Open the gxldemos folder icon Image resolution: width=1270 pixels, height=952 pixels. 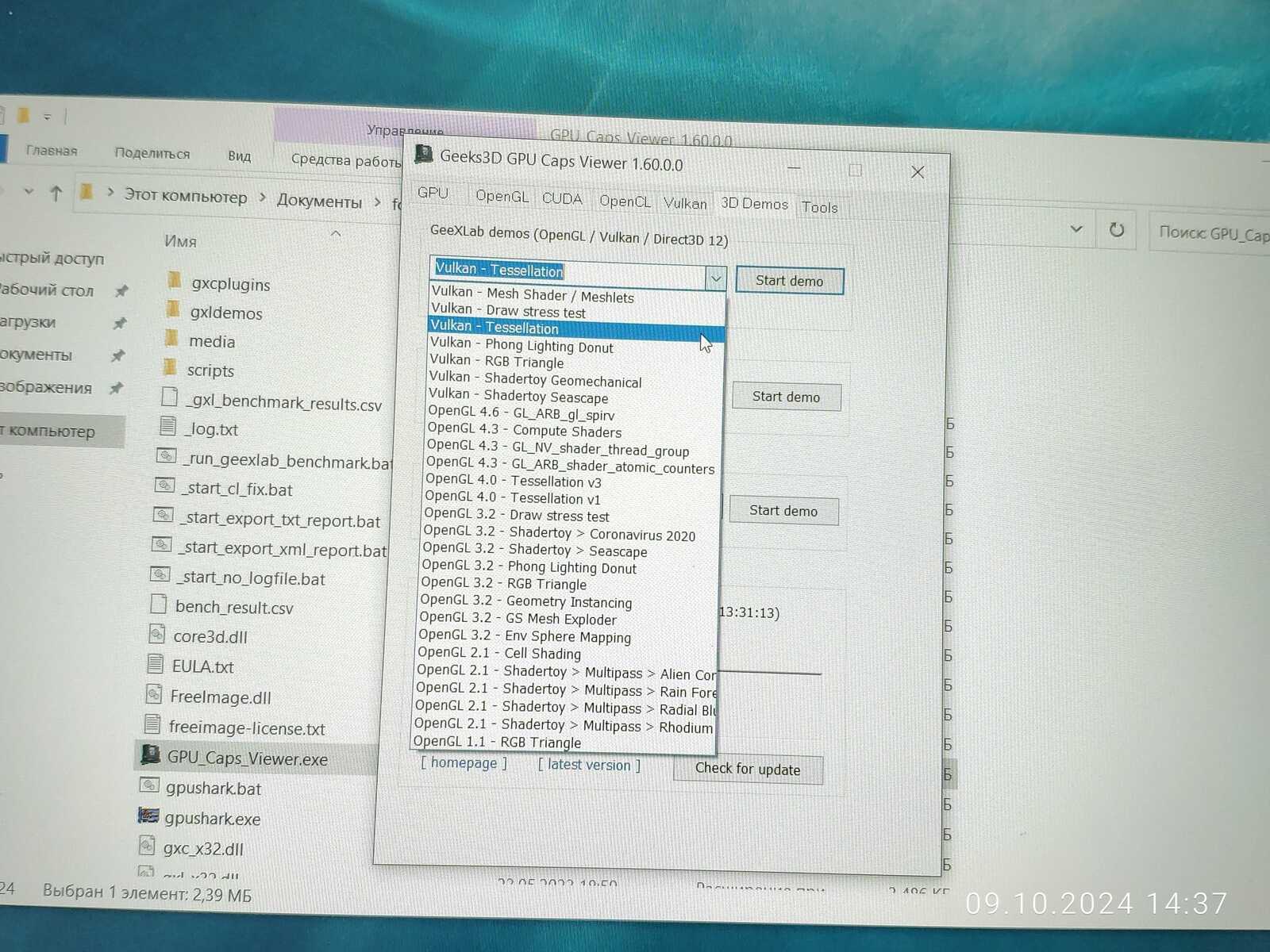[x=173, y=309]
